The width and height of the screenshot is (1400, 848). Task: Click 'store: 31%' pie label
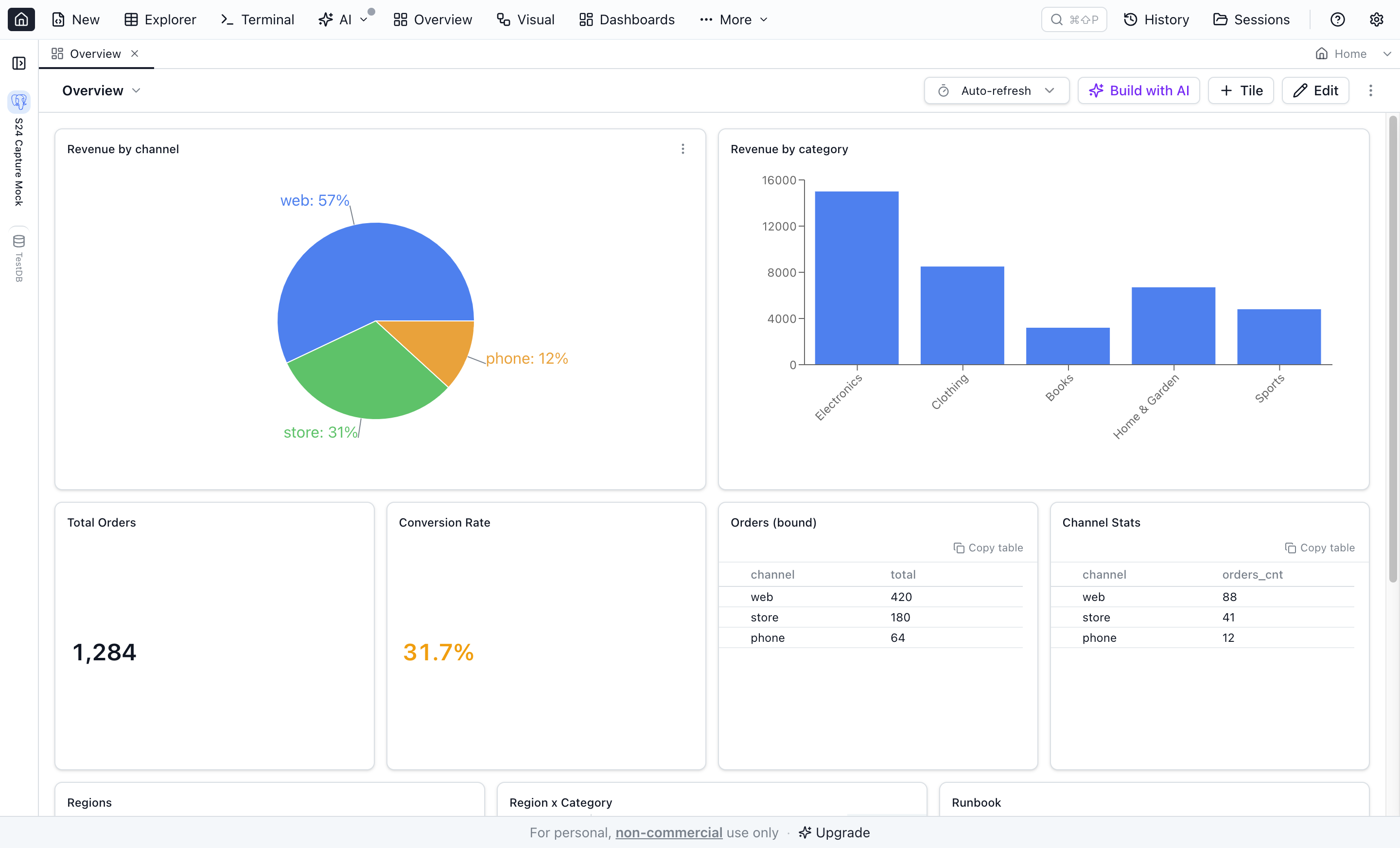click(320, 432)
